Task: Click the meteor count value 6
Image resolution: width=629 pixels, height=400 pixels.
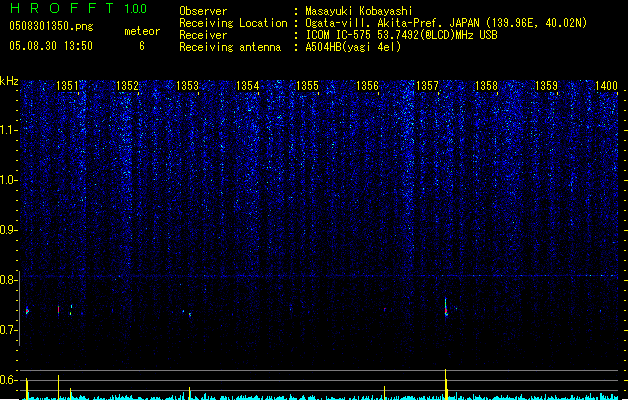Action: tap(142, 46)
